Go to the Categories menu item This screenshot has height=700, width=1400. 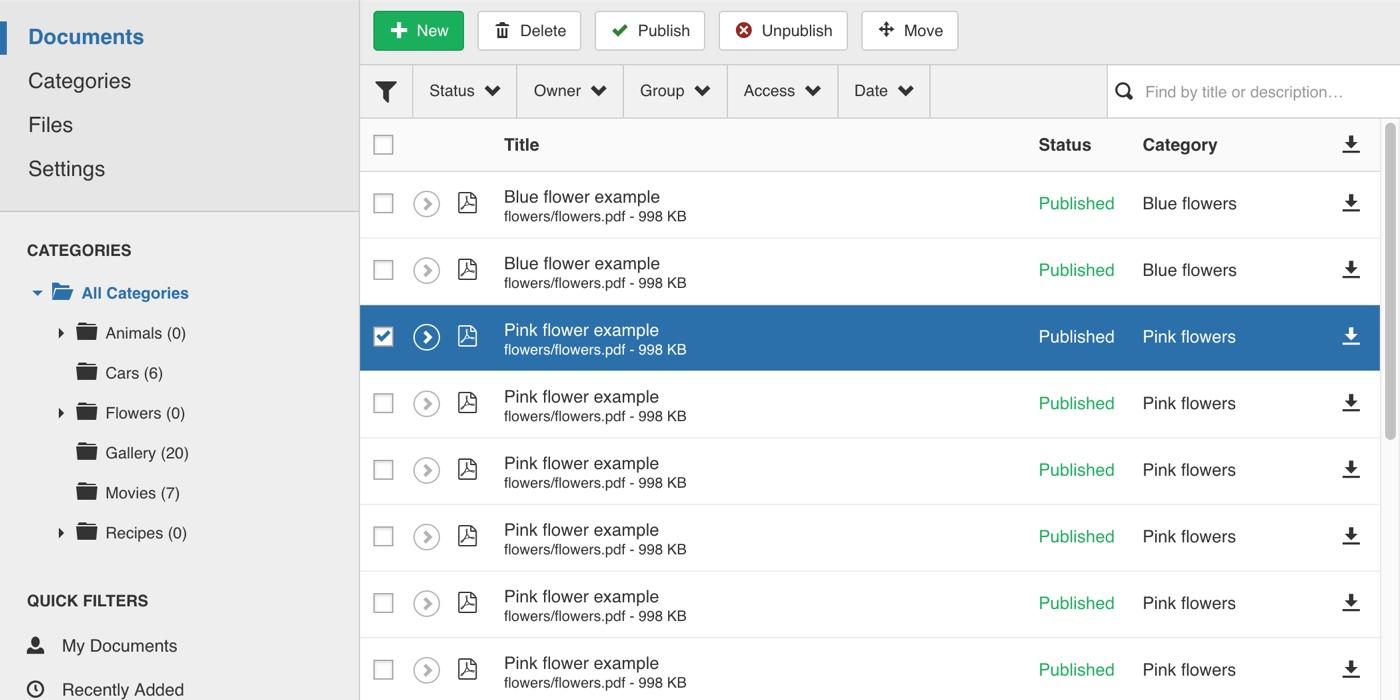click(x=79, y=81)
